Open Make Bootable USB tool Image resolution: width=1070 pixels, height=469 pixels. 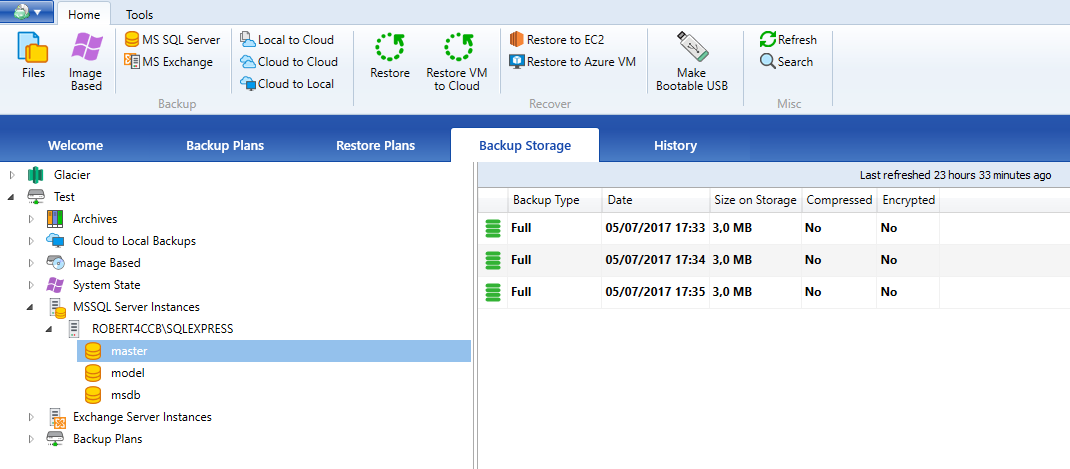tap(692, 62)
